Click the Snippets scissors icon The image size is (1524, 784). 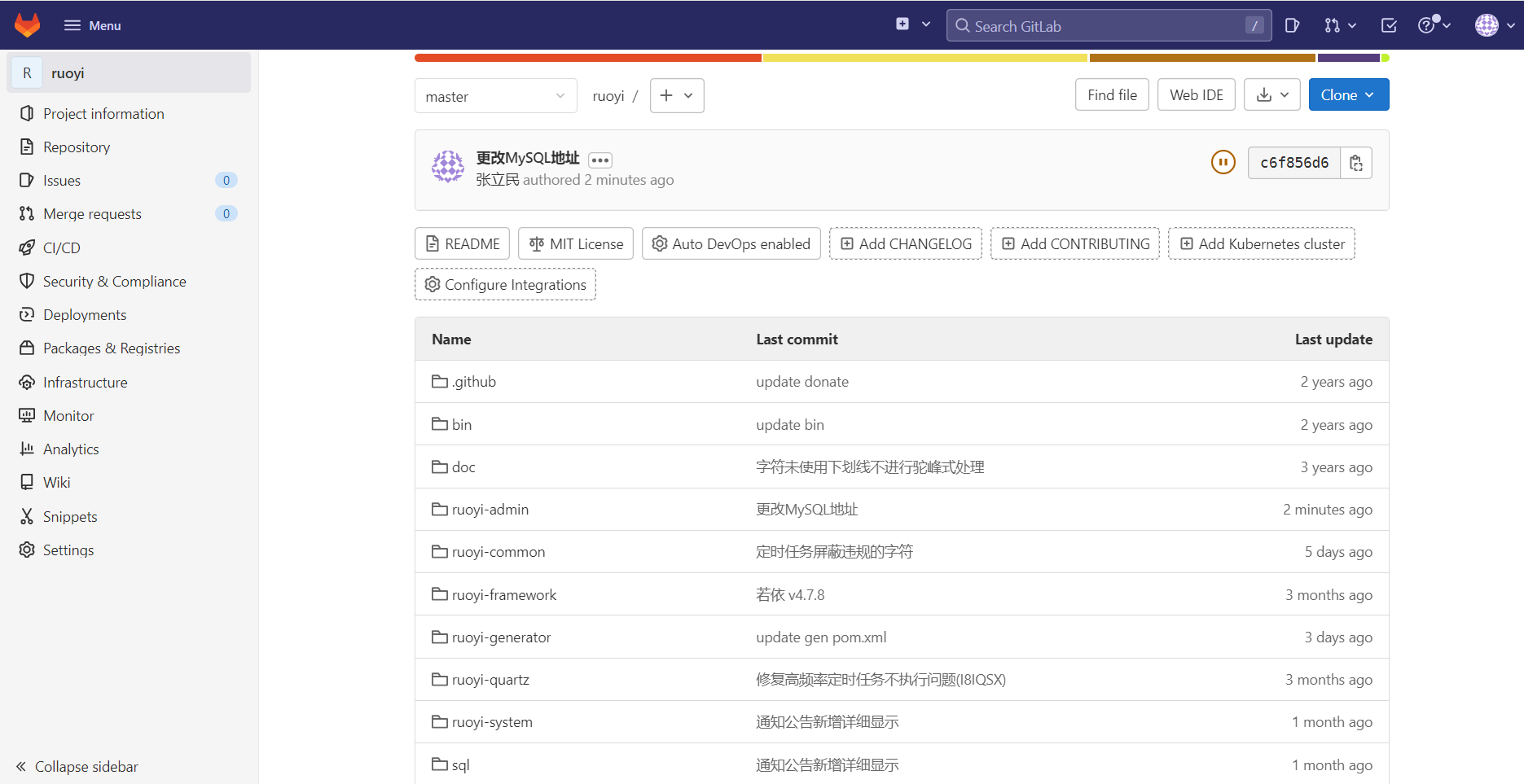coord(27,516)
